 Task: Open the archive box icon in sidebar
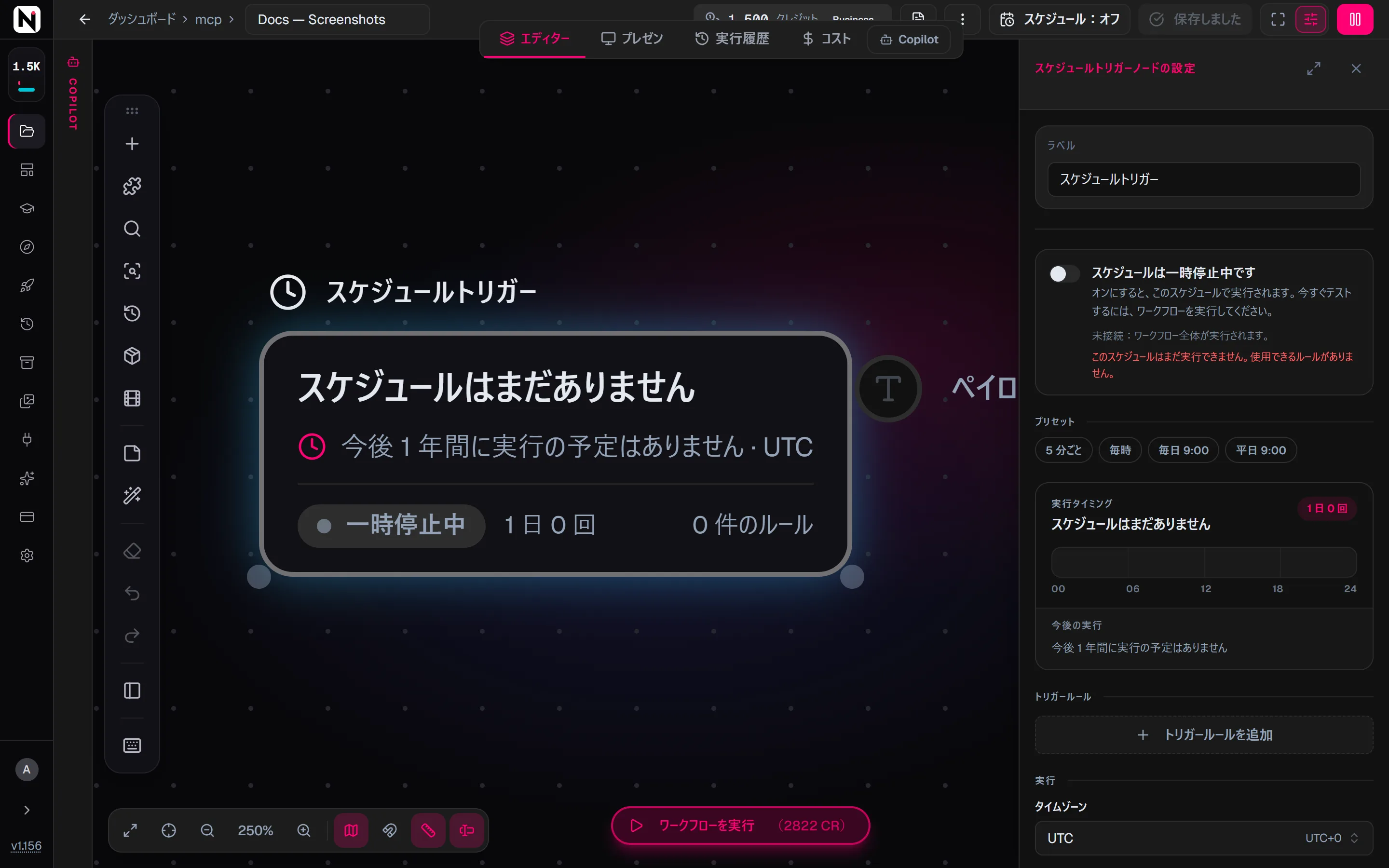[27, 362]
